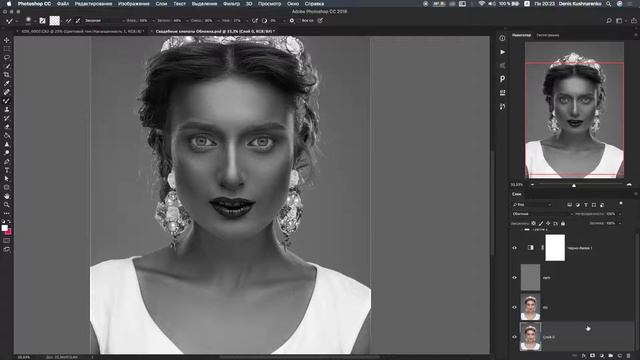Create a new layer
This screenshot has width=640, height=360.
pos(620,356)
